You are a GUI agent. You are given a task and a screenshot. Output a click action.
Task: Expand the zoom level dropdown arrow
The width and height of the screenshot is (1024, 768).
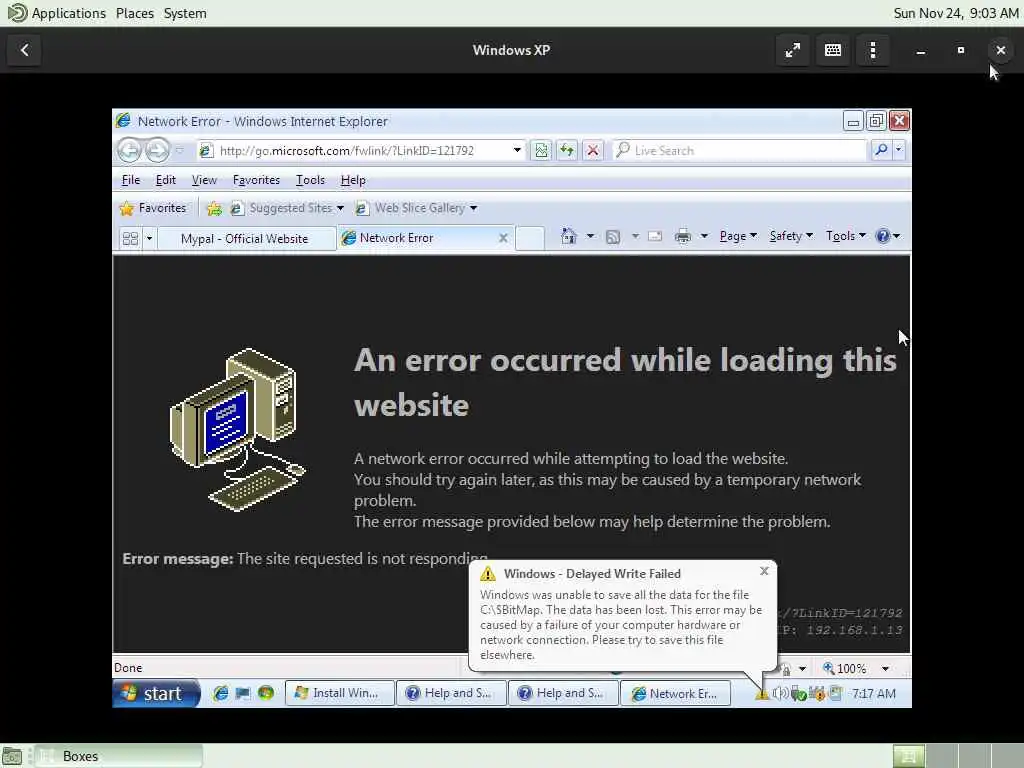pyautogui.click(x=885, y=669)
